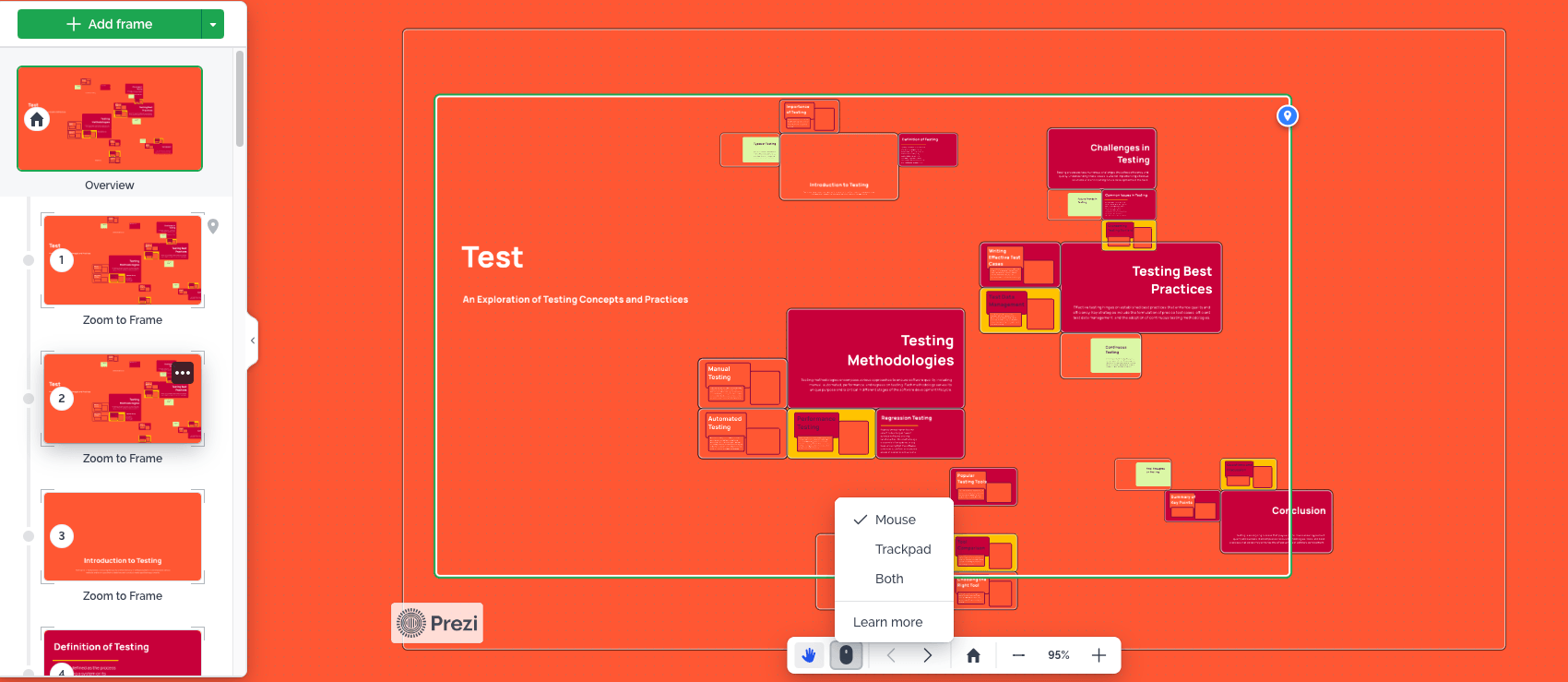Select the Regression Testing subtopic
The width and height of the screenshot is (1568, 682).
[x=920, y=434]
